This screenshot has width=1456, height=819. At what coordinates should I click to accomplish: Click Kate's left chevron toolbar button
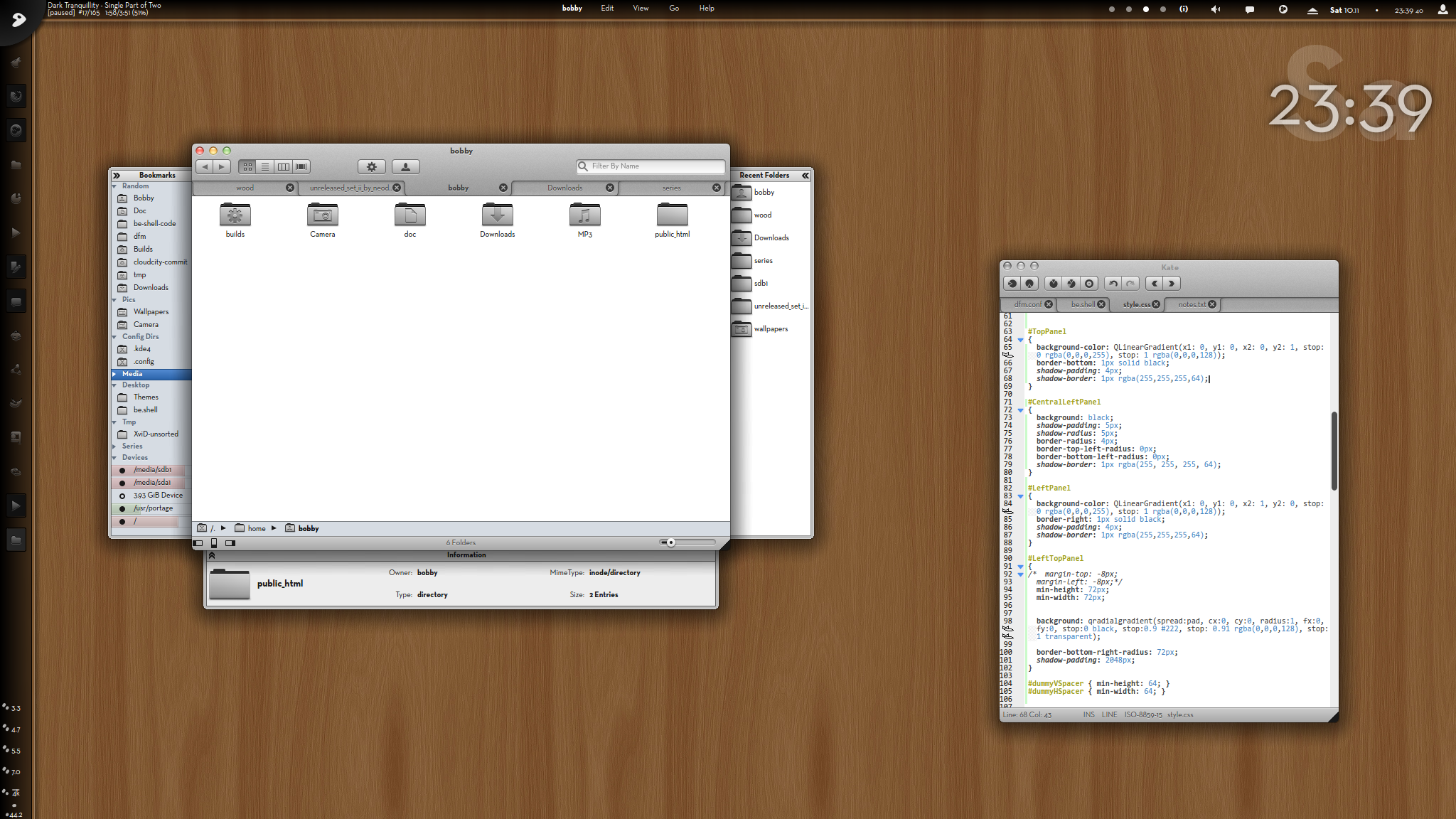pyautogui.click(x=1155, y=283)
